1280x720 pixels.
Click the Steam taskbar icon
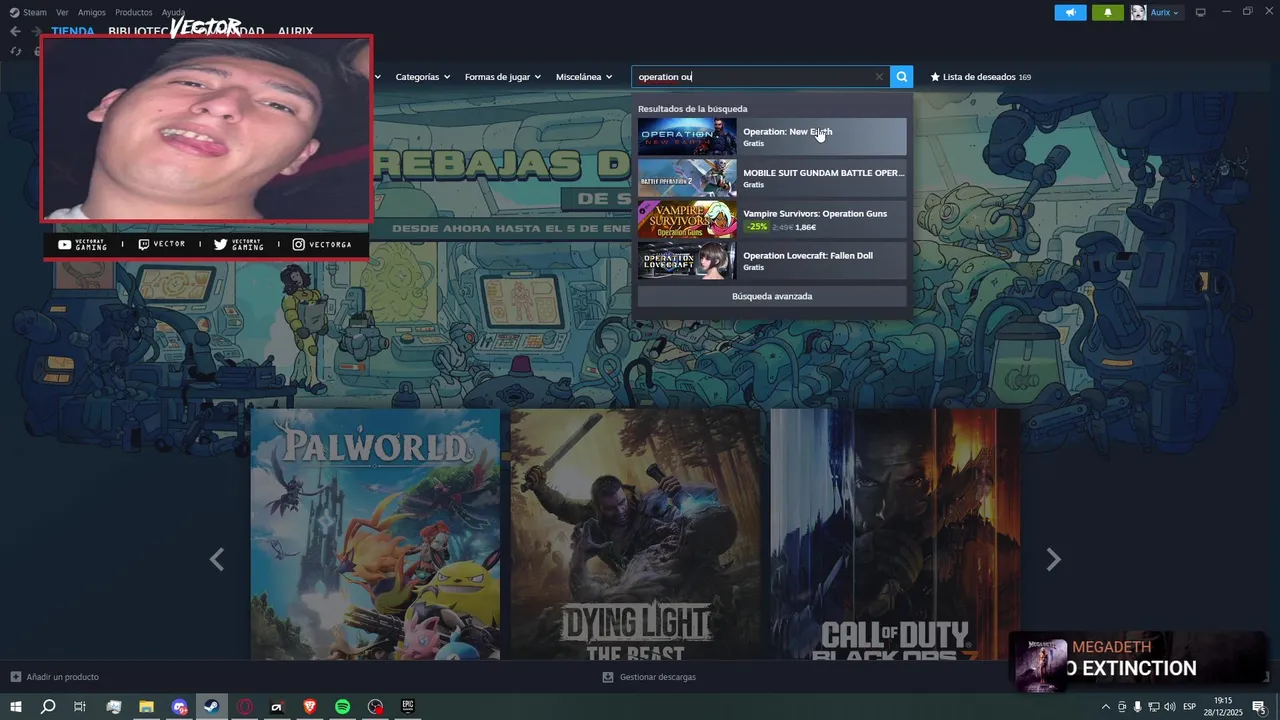click(212, 707)
